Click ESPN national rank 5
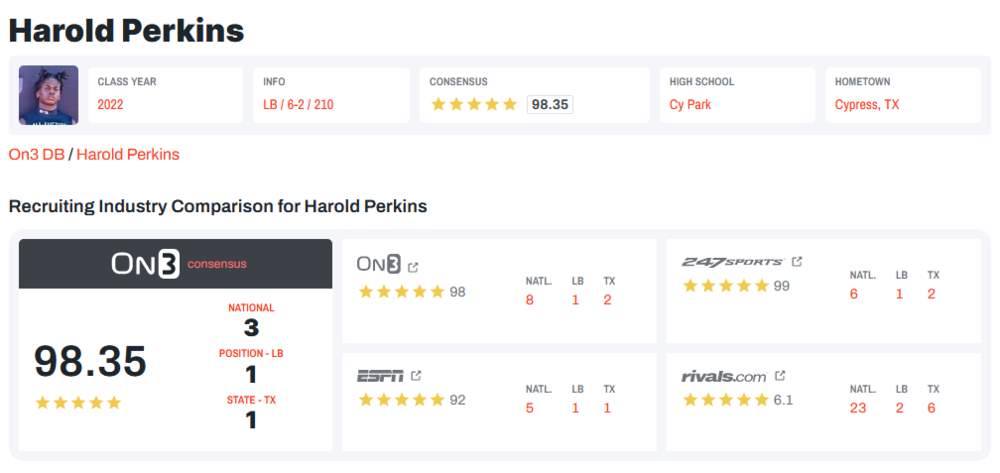The height and width of the screenshot is (473, 1000). coord(530,408)
